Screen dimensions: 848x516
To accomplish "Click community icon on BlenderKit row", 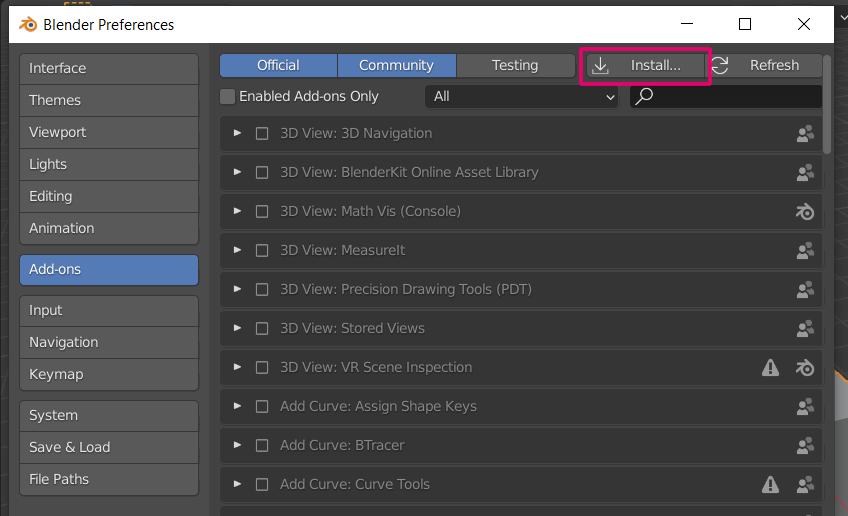I will pos(805,173).
